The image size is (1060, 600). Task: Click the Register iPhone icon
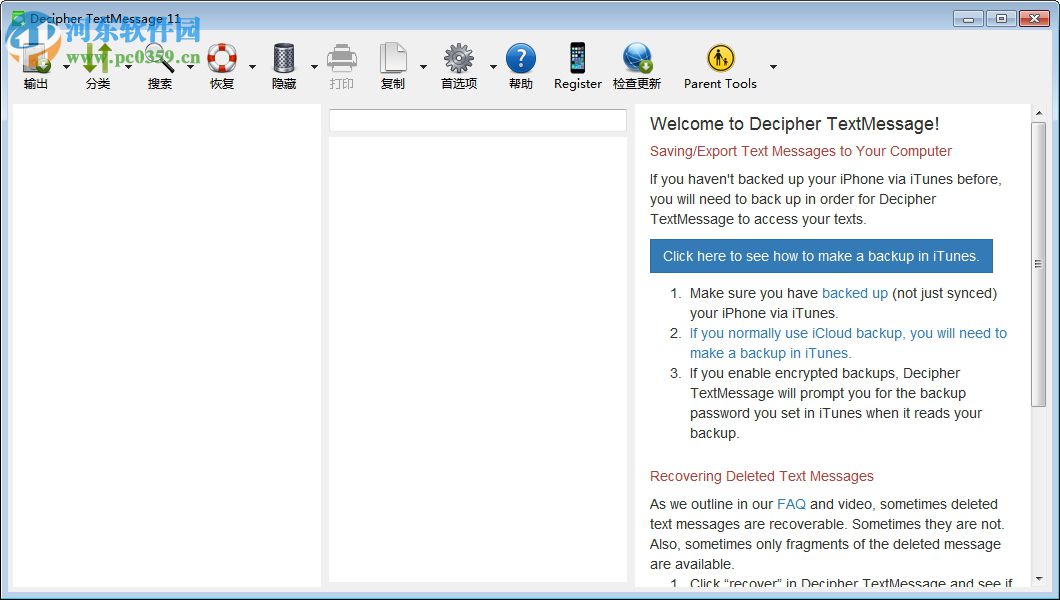578,60
